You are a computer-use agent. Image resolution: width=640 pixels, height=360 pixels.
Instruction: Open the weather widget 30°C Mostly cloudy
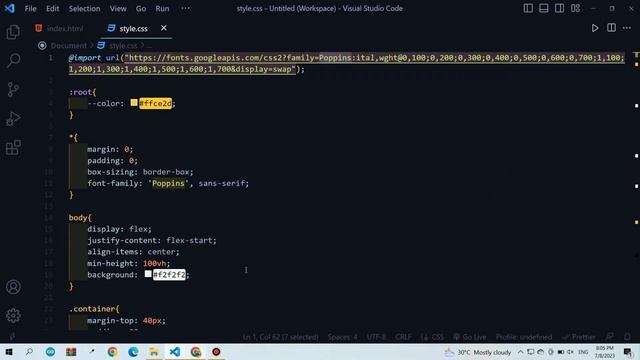pos(478,352)
